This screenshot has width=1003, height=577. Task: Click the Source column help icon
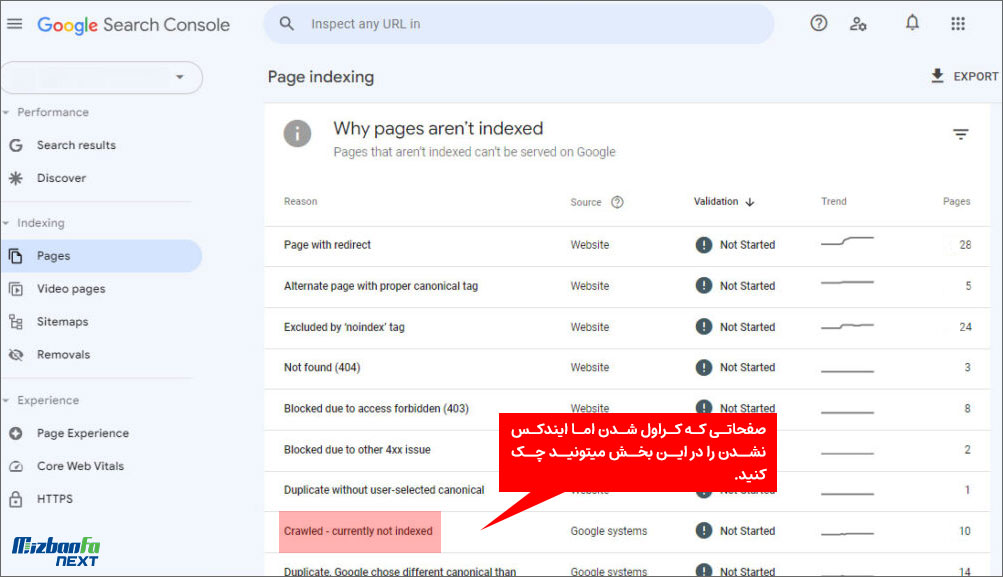click(617, 202)
